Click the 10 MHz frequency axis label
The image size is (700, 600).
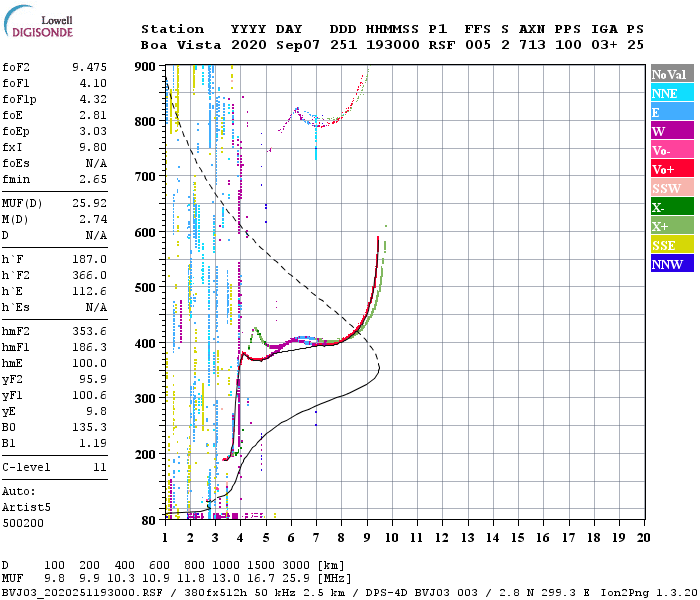click(x=392, y=538)
